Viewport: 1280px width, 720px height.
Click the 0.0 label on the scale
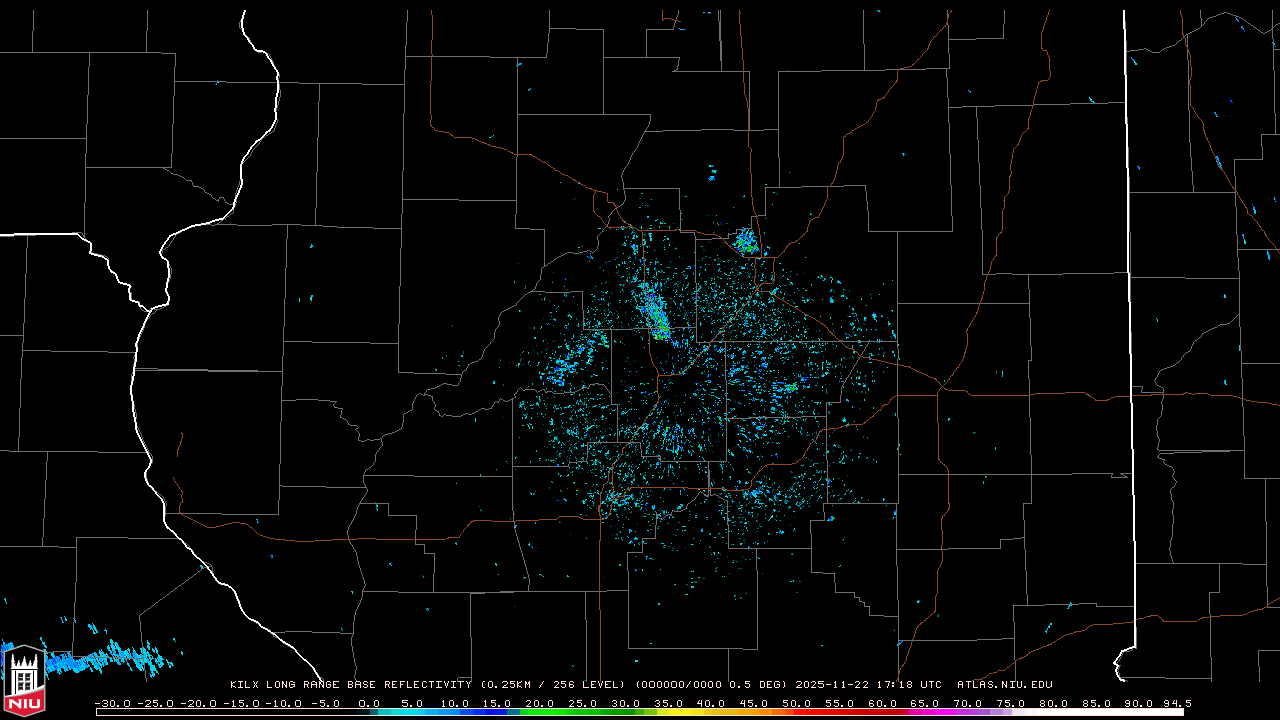[369, 703]
